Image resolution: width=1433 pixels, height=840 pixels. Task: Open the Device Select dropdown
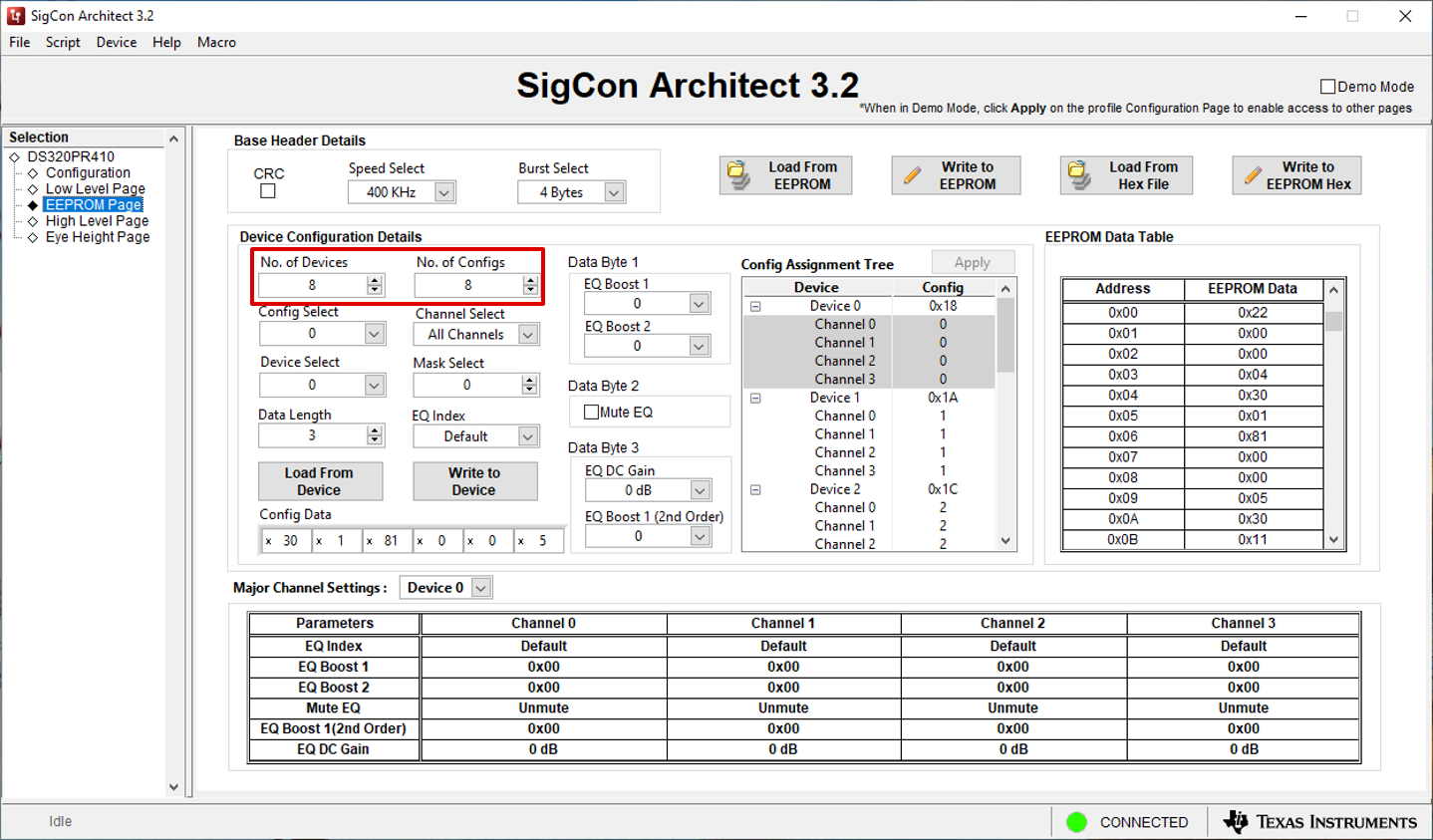click(x=374, y=385)
